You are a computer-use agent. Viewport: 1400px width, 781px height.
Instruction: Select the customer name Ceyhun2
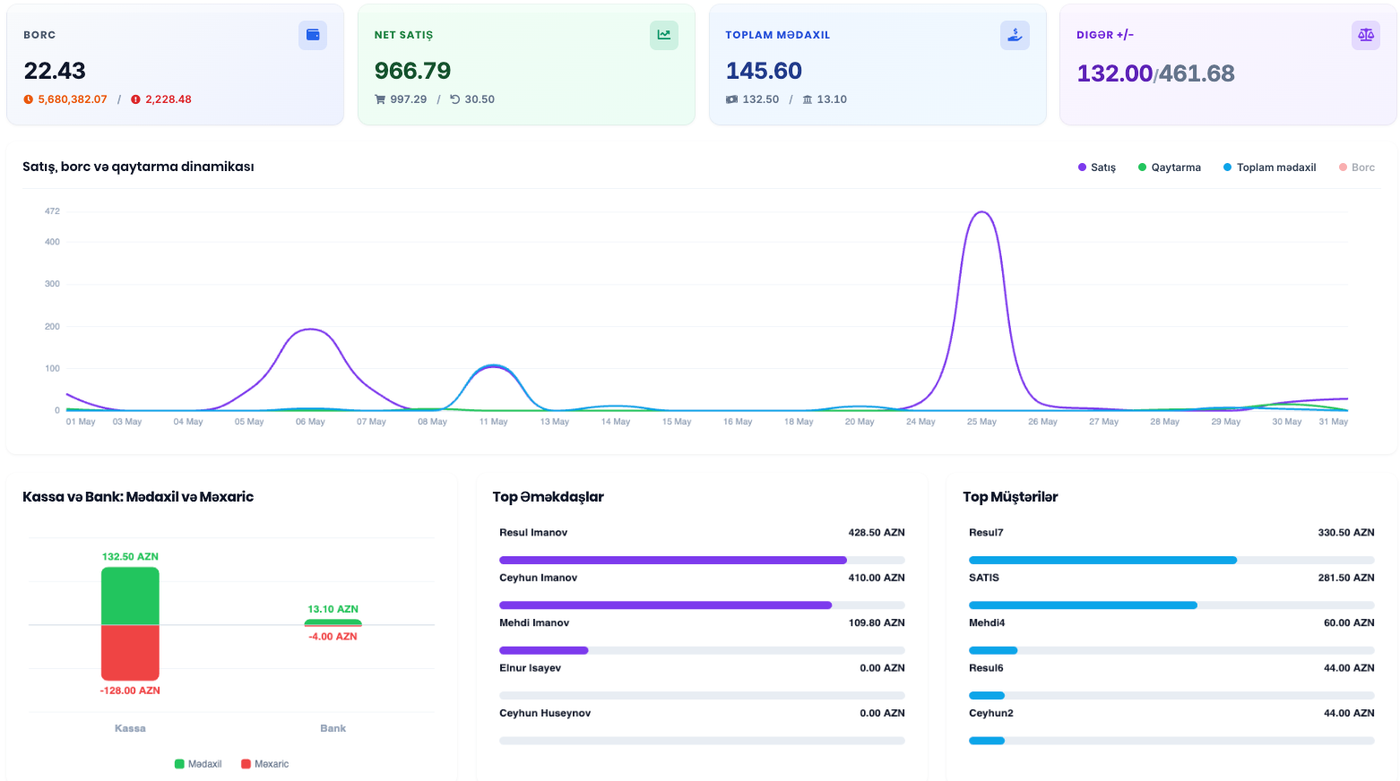(991, 713)
